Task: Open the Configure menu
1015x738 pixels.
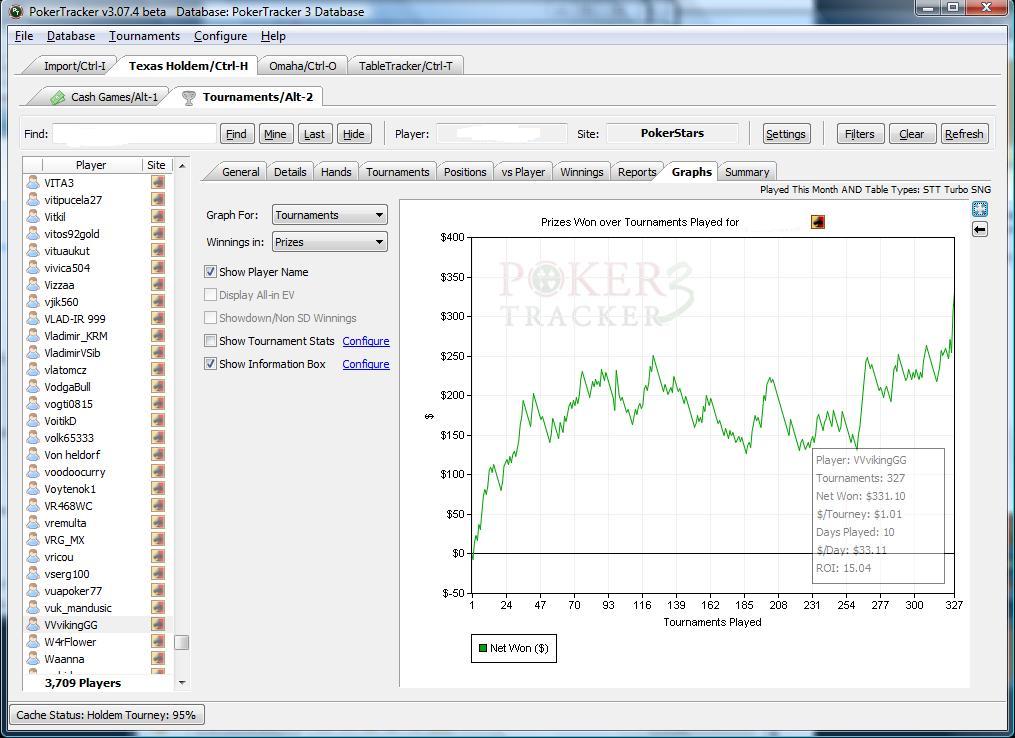Action: pos(220,36)
